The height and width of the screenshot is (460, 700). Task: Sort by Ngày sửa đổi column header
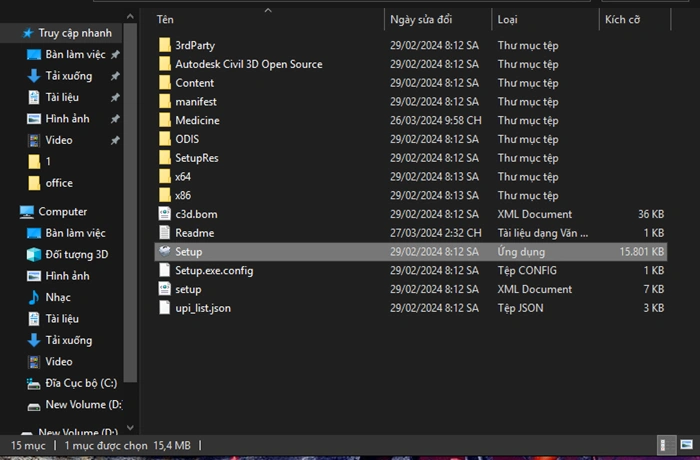pos(438,20)
